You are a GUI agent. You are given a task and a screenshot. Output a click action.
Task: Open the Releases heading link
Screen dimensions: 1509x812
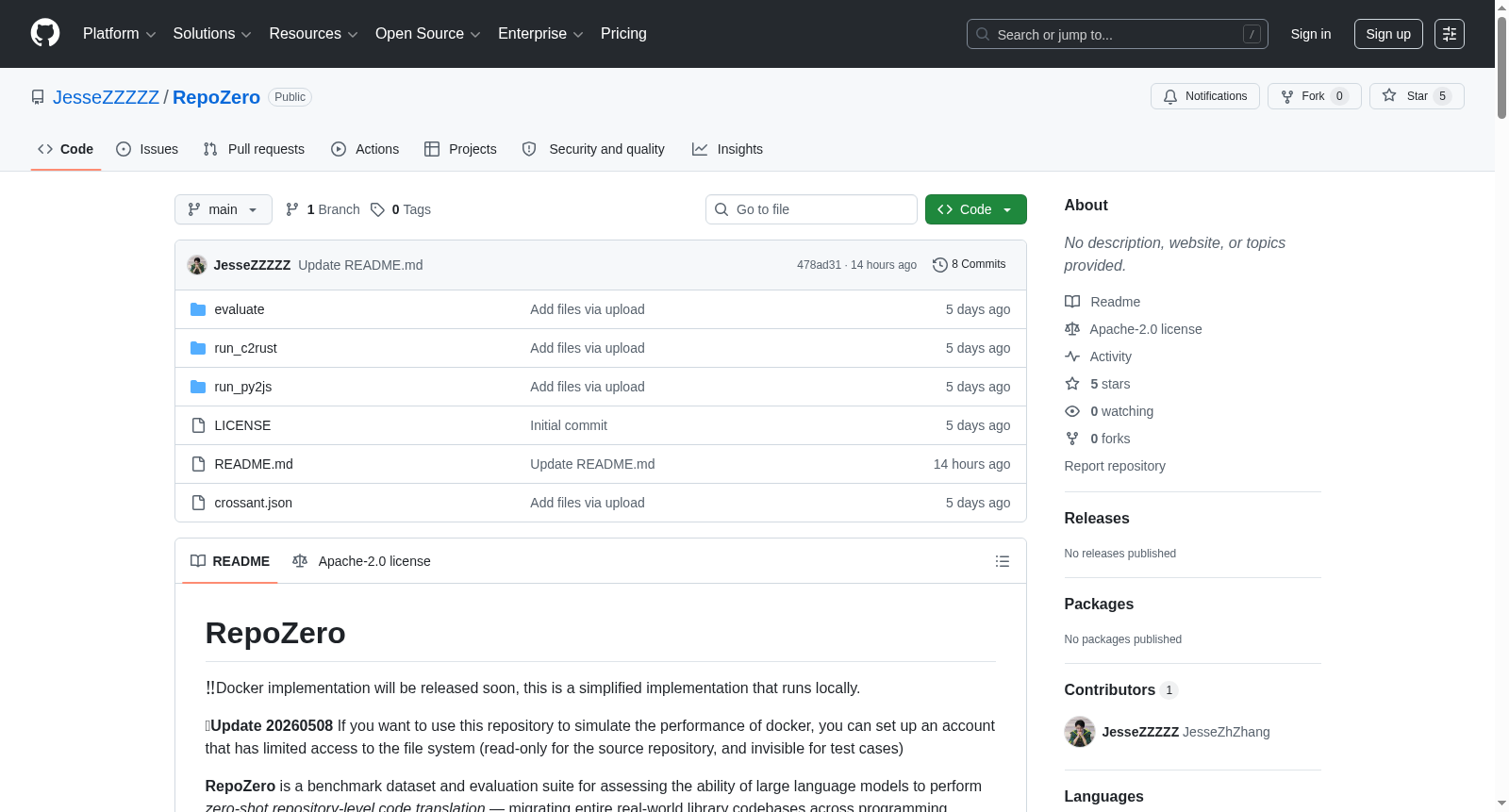[x=1097, y=519]
